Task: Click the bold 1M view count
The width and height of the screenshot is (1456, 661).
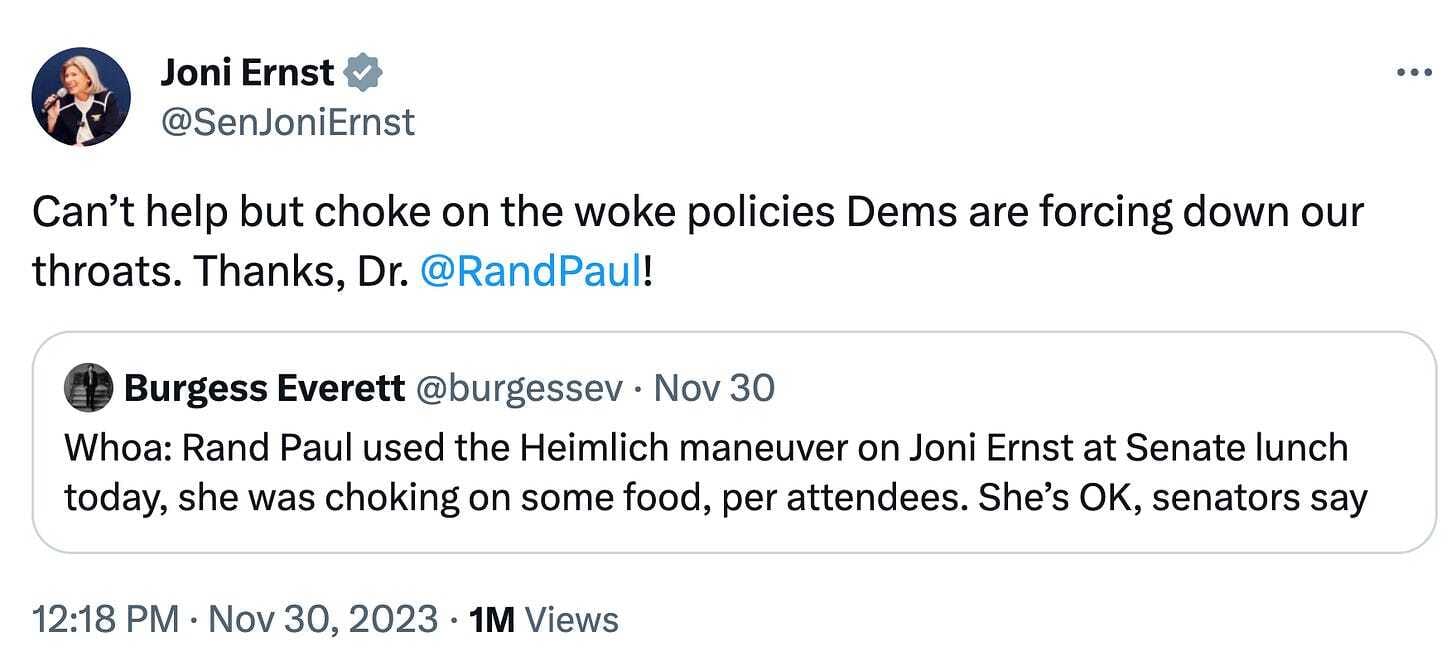Action: tap(492, 620)
